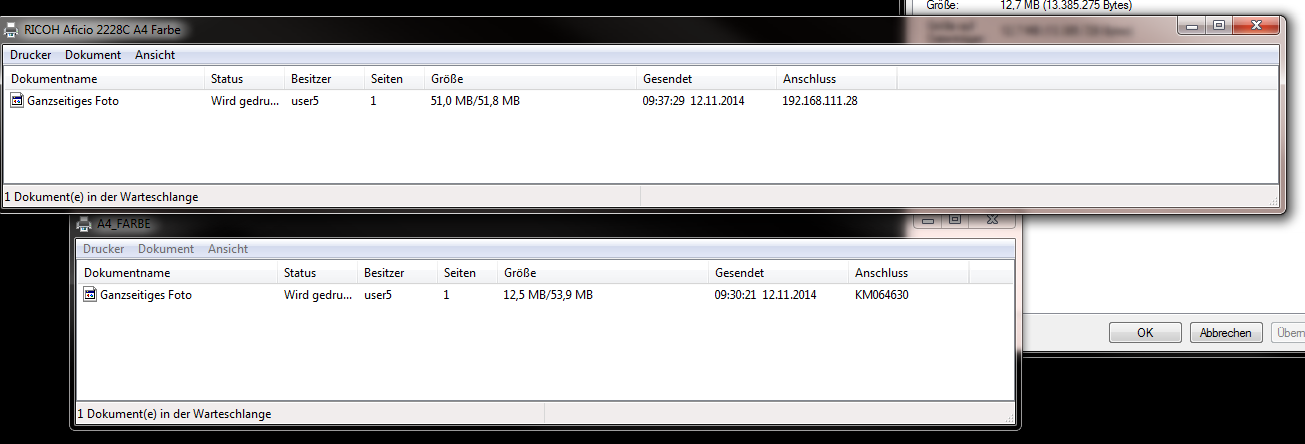Click the OK button in properties dialog
Screen dimensions: 1305x444
1145,333
